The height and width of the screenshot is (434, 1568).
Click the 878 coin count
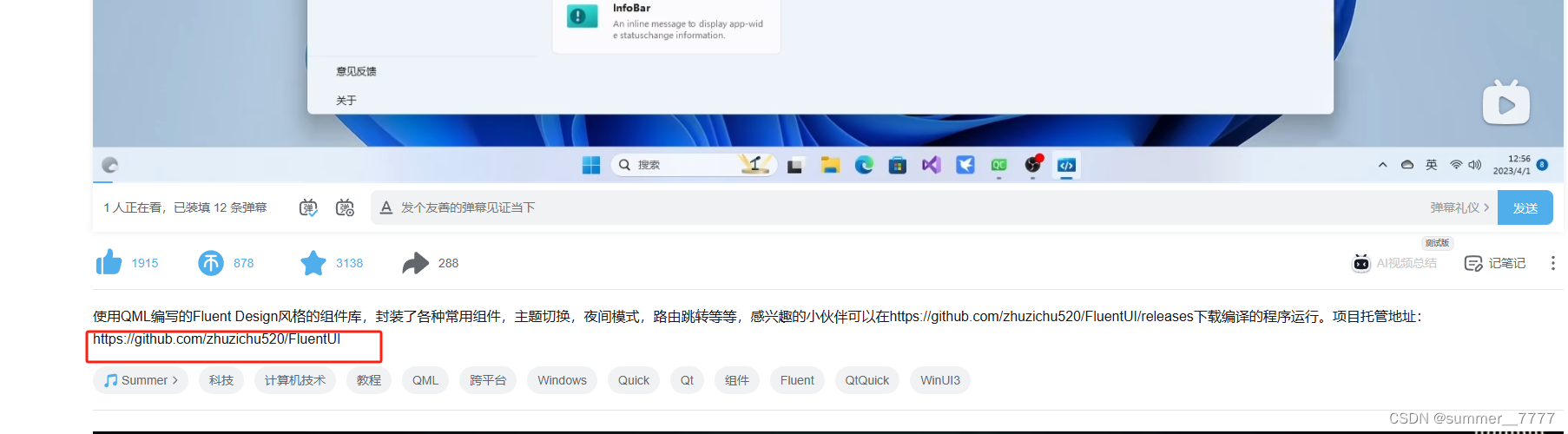244,263
